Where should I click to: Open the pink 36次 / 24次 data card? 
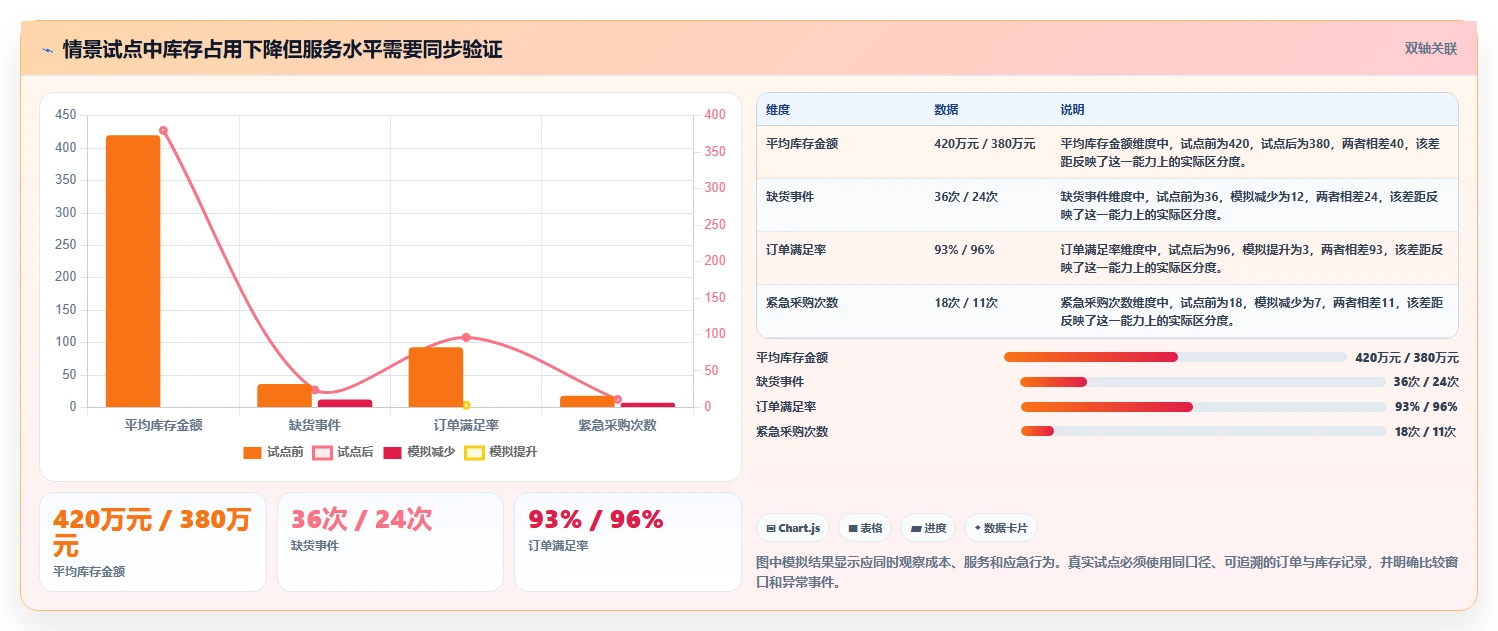click(x=390, y=542)
